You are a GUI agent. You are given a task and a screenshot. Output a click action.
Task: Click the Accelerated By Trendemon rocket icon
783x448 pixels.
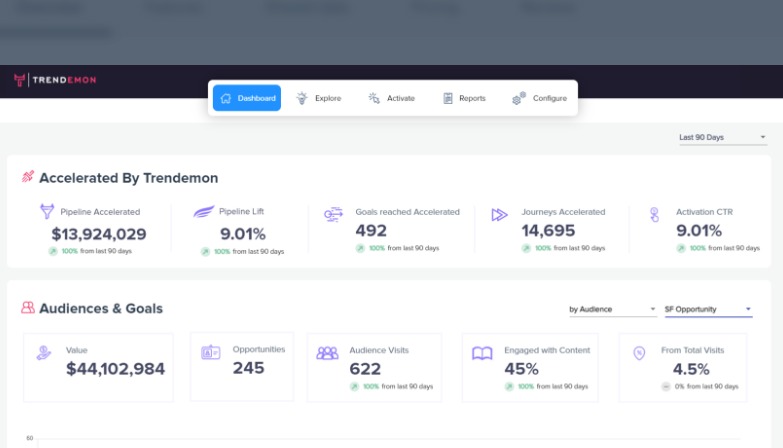pyautogui.click(x=28, y=176)
